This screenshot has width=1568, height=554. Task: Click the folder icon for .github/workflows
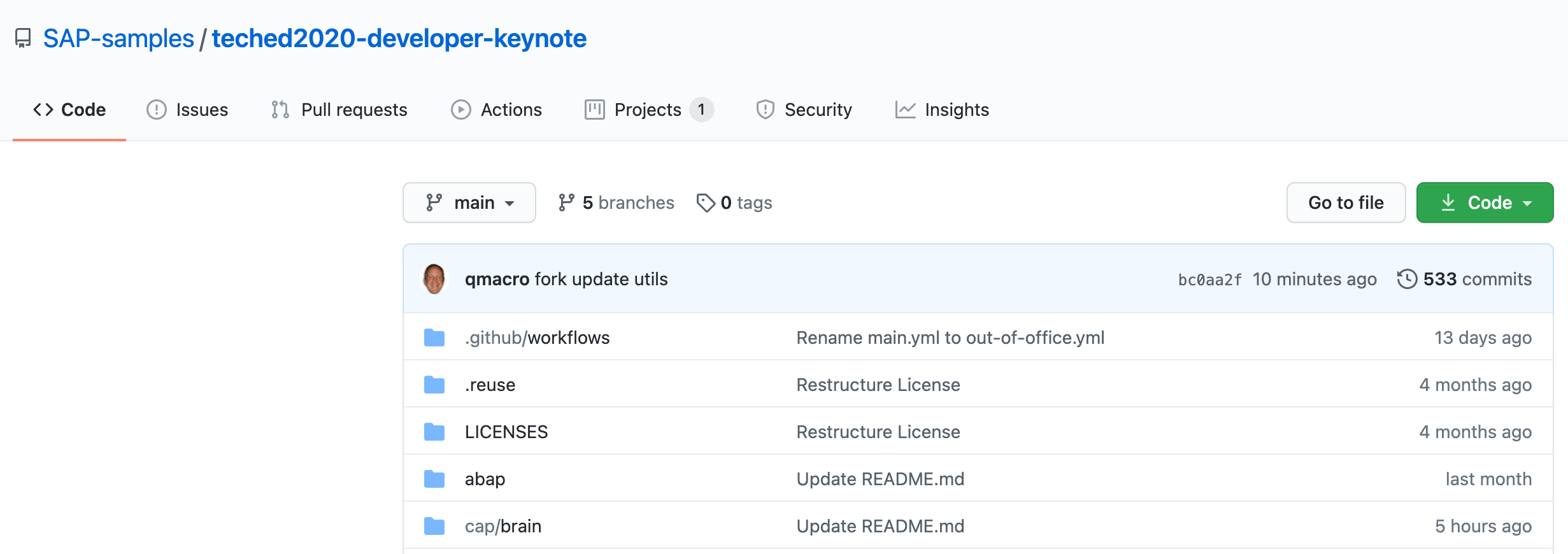(434, 337)
